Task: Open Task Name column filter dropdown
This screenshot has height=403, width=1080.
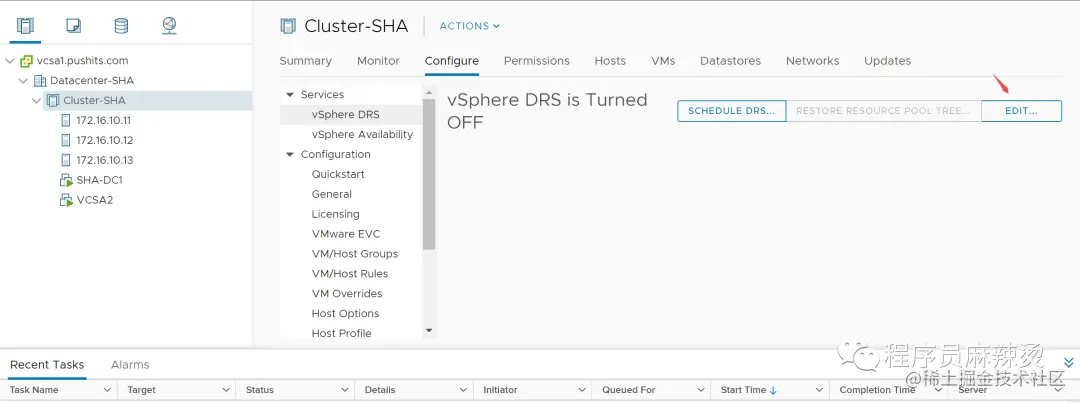Action: click(x=107, y=390)
